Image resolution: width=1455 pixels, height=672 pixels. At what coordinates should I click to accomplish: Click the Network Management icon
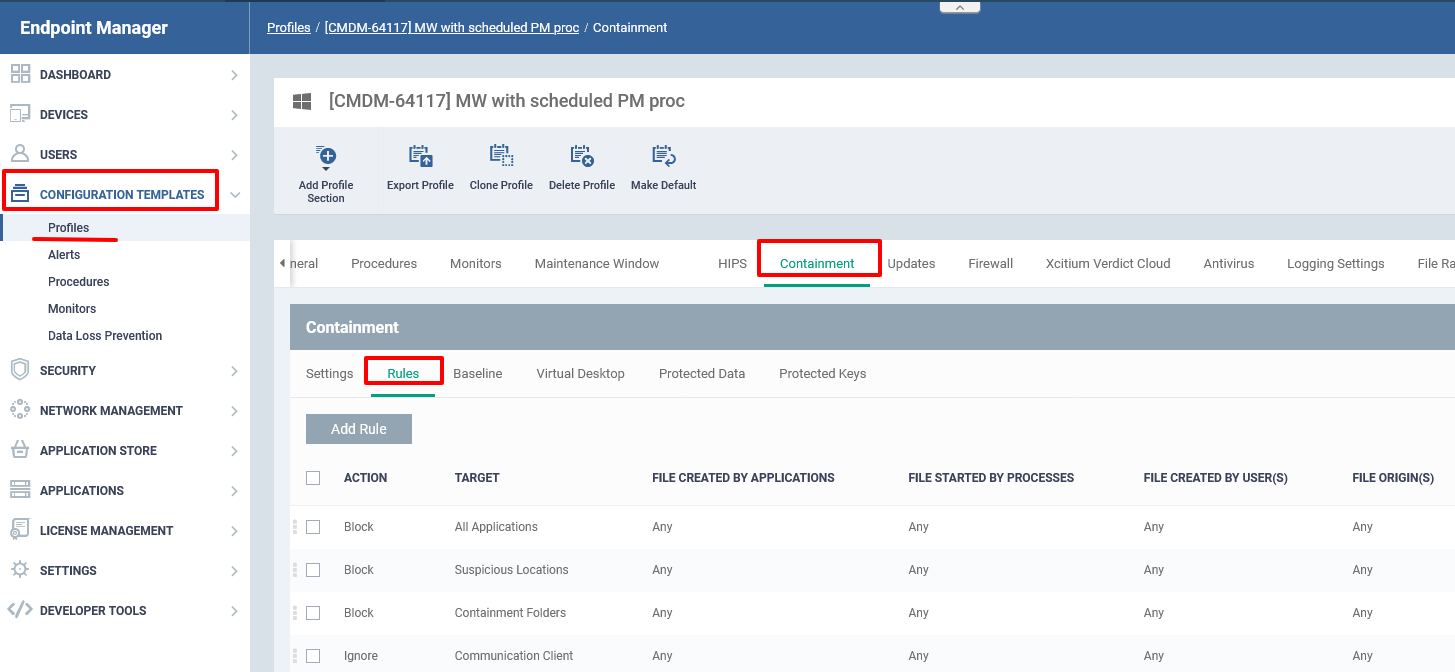[x=20, y=410]
